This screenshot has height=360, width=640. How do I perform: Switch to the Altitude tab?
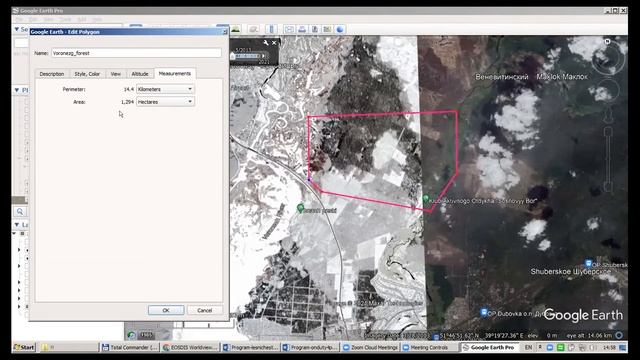(x=140, y=74)
